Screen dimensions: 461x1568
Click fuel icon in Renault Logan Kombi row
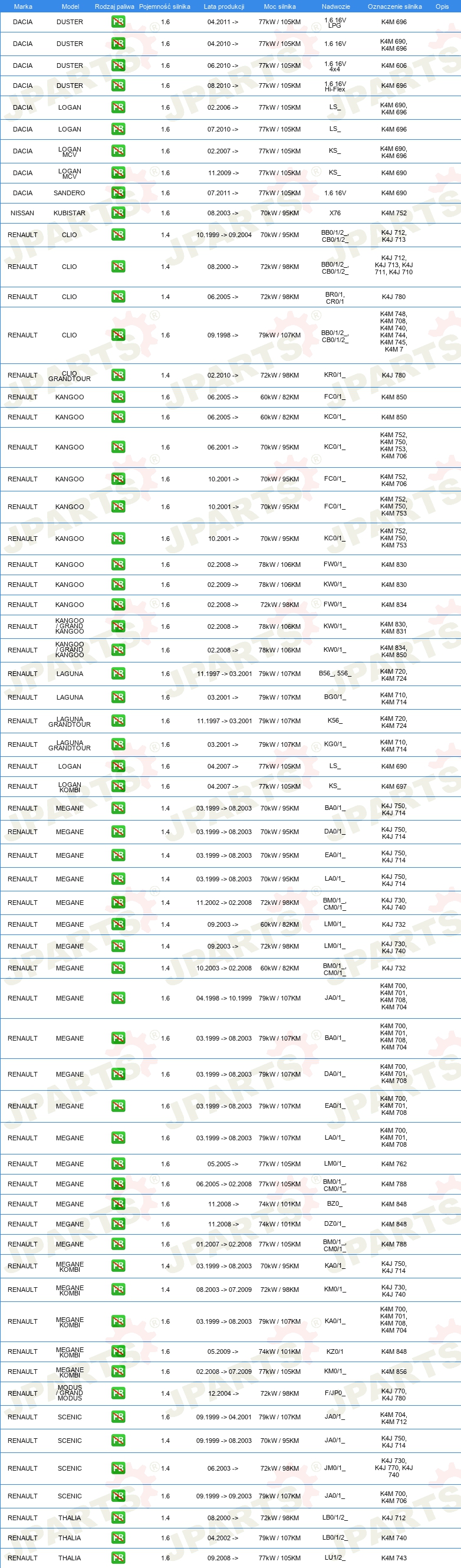tap(118, 787)
